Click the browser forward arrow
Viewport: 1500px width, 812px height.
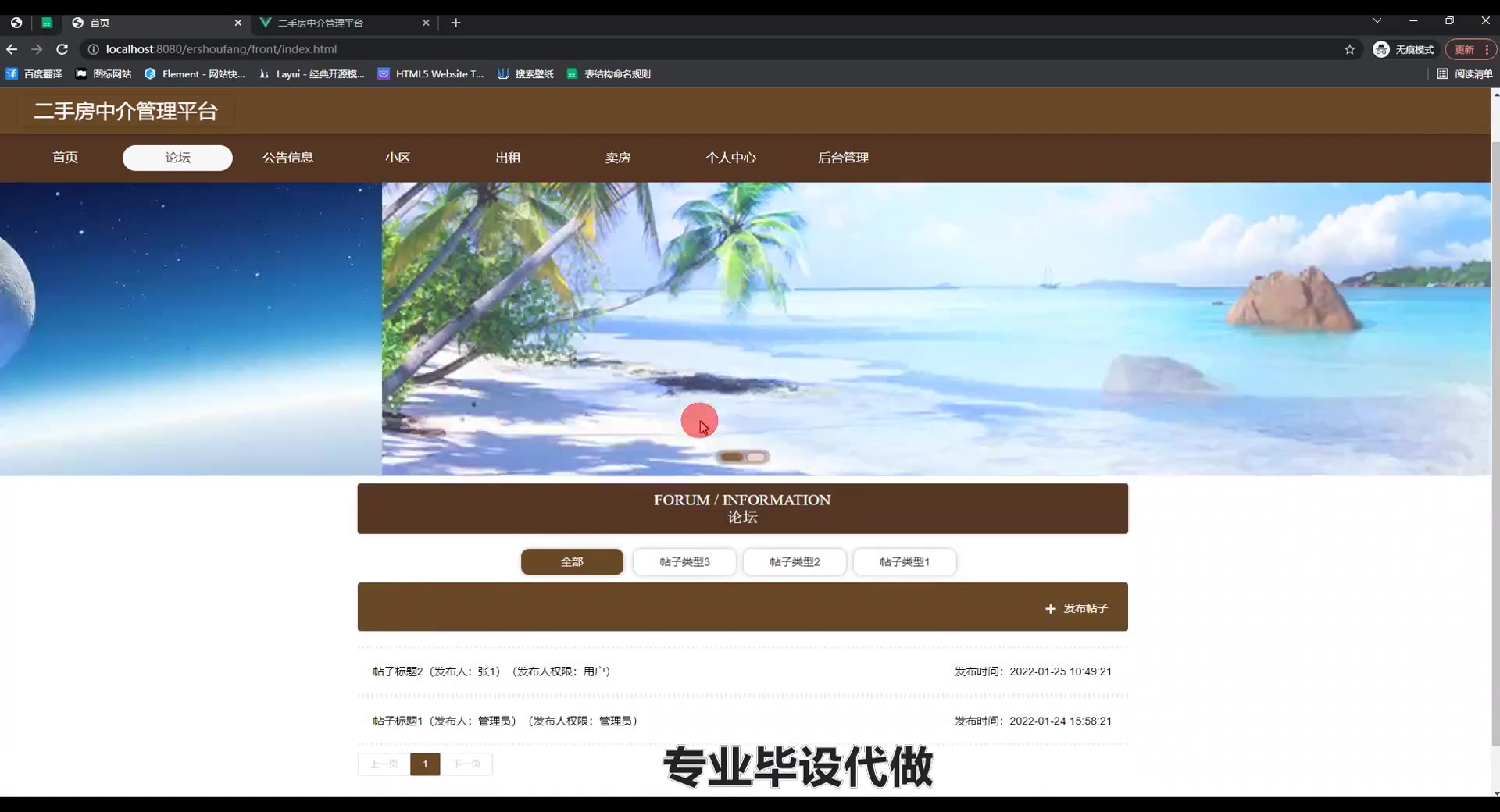coord(37,49)
